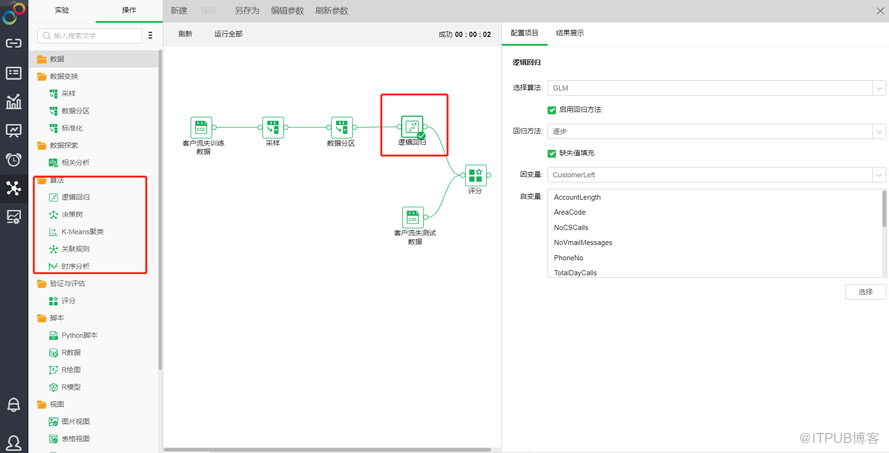The image size is (889, 453).
Task: Select the 客户流失测试数据 SQL node on the canvas
Action: 413,218
